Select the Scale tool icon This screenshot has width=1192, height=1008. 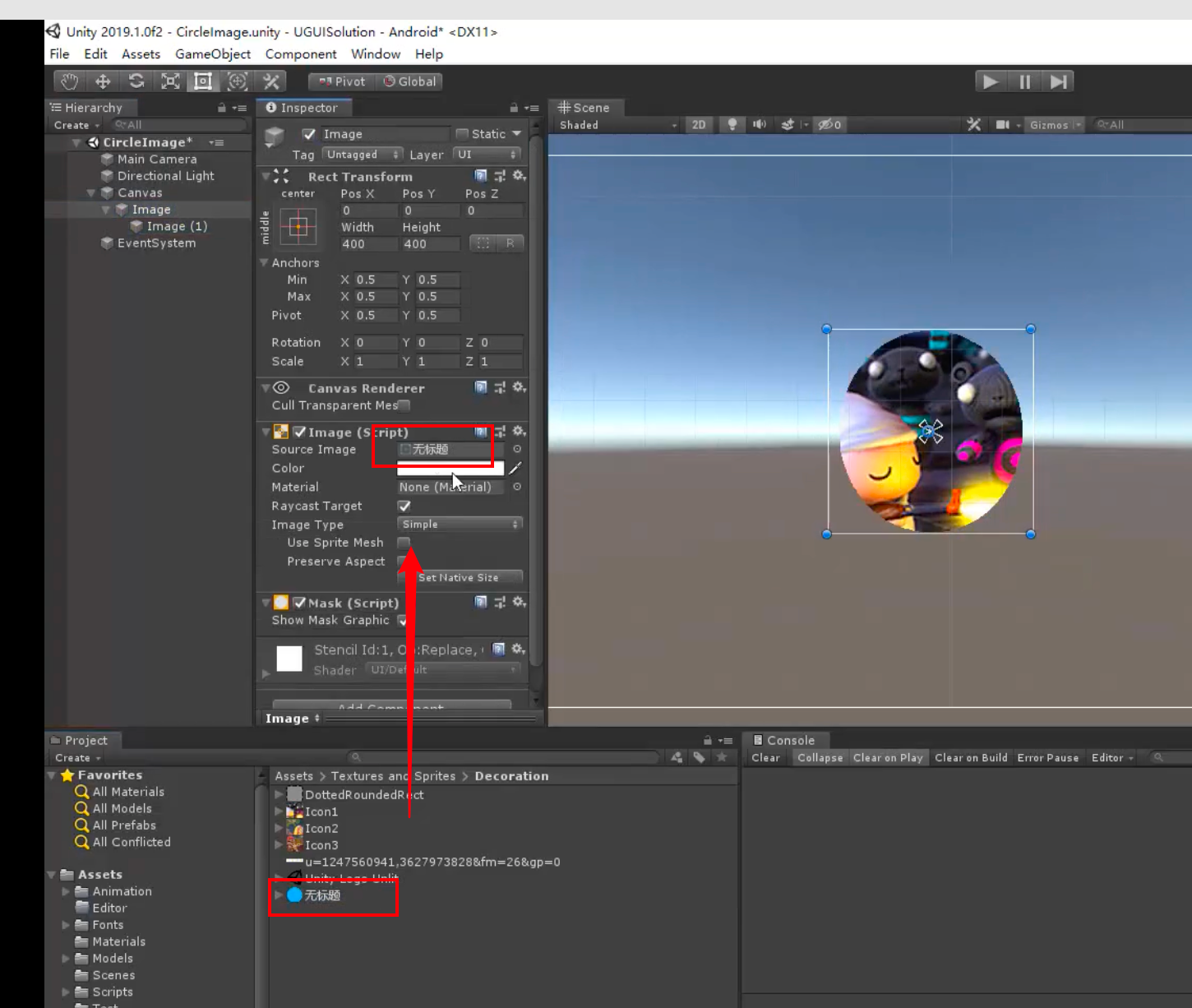[170, 81]
